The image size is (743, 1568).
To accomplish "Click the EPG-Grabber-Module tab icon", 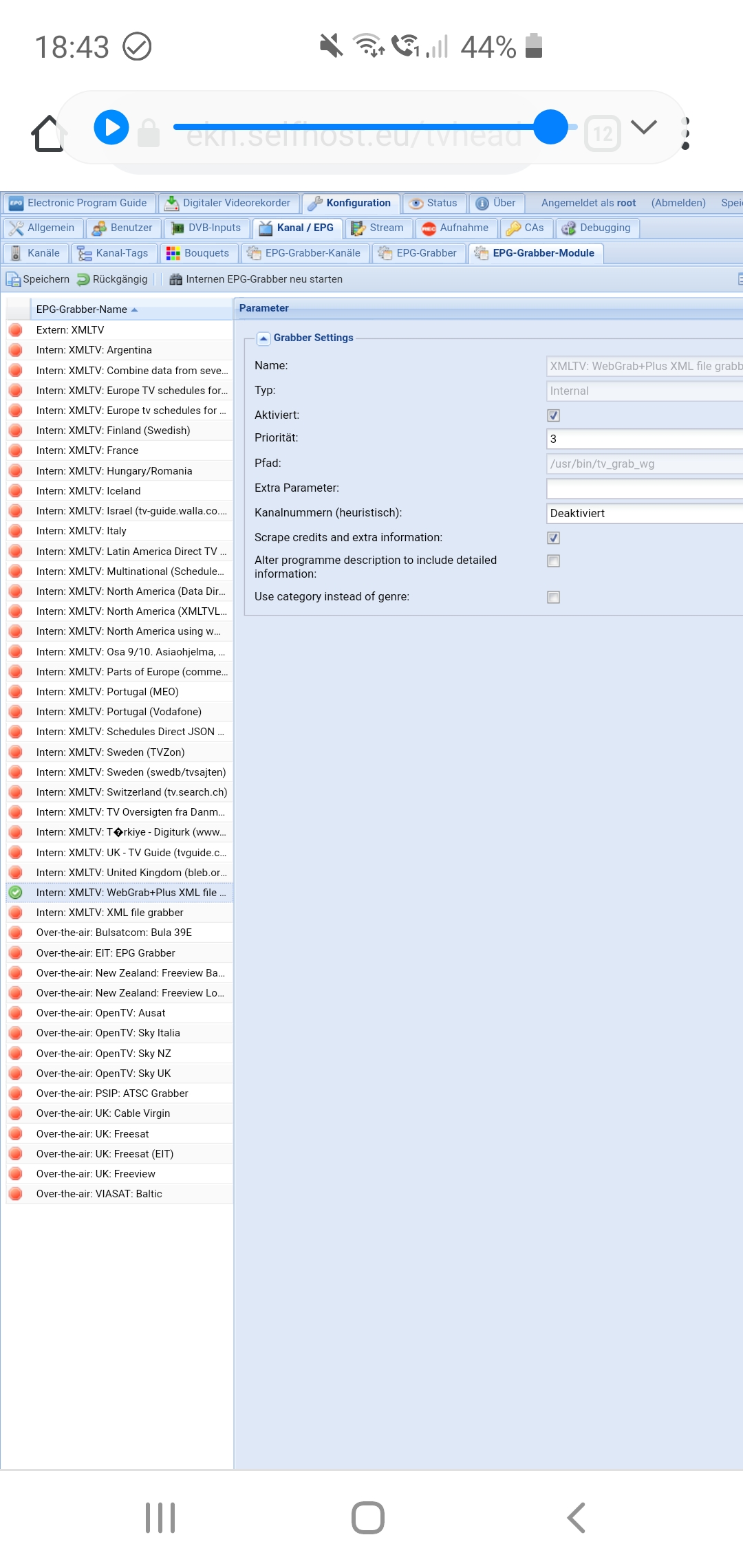I will click(x=482, y=253).
